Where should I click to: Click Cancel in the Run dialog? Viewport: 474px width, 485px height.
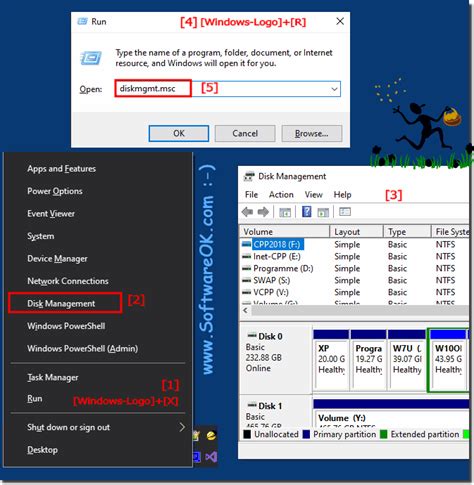coord(245,133)
